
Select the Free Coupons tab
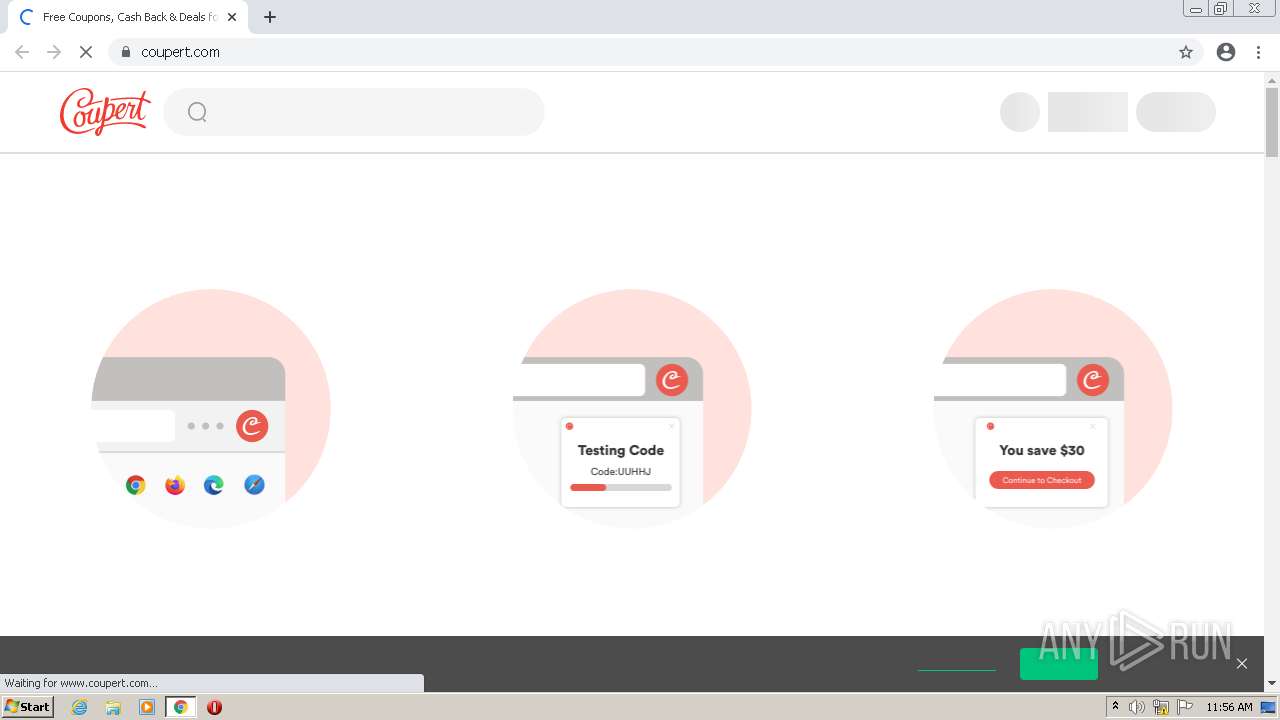tap(126, 17)
